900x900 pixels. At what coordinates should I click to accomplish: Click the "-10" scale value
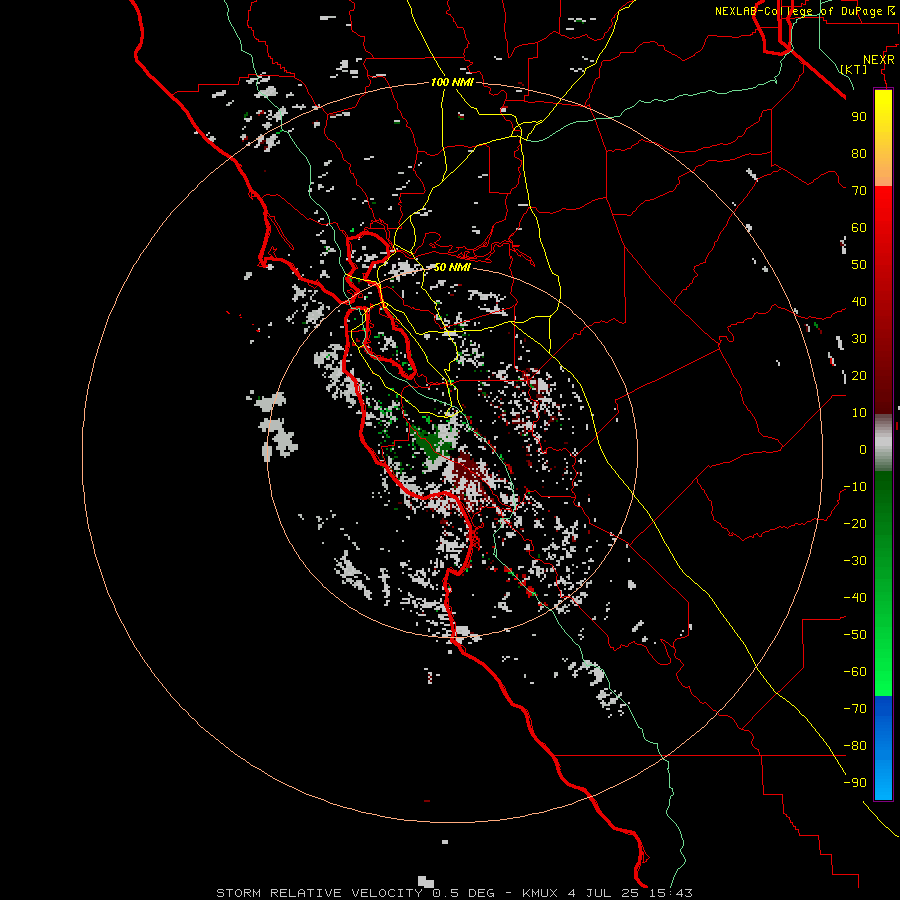855,487
